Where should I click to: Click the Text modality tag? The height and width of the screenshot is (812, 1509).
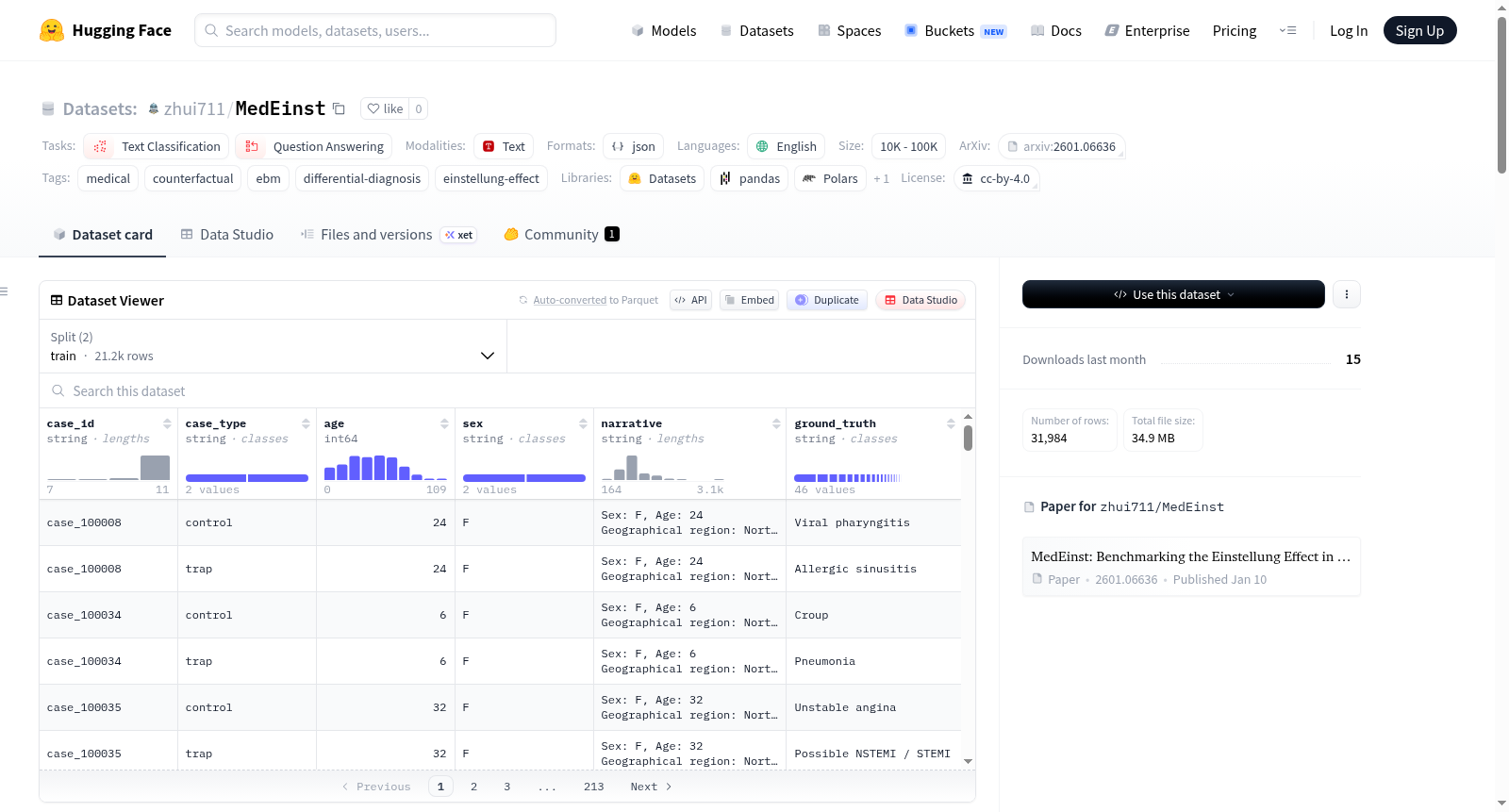pyautogui.click(x=504, y=146)
